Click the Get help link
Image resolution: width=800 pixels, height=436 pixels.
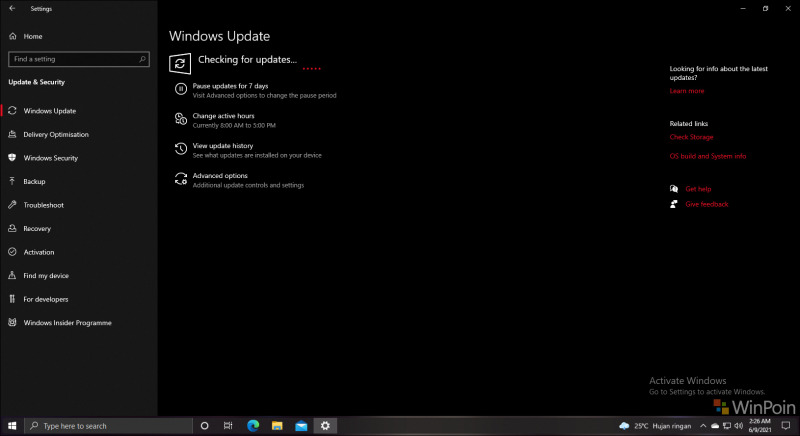[x=698, y=189]
